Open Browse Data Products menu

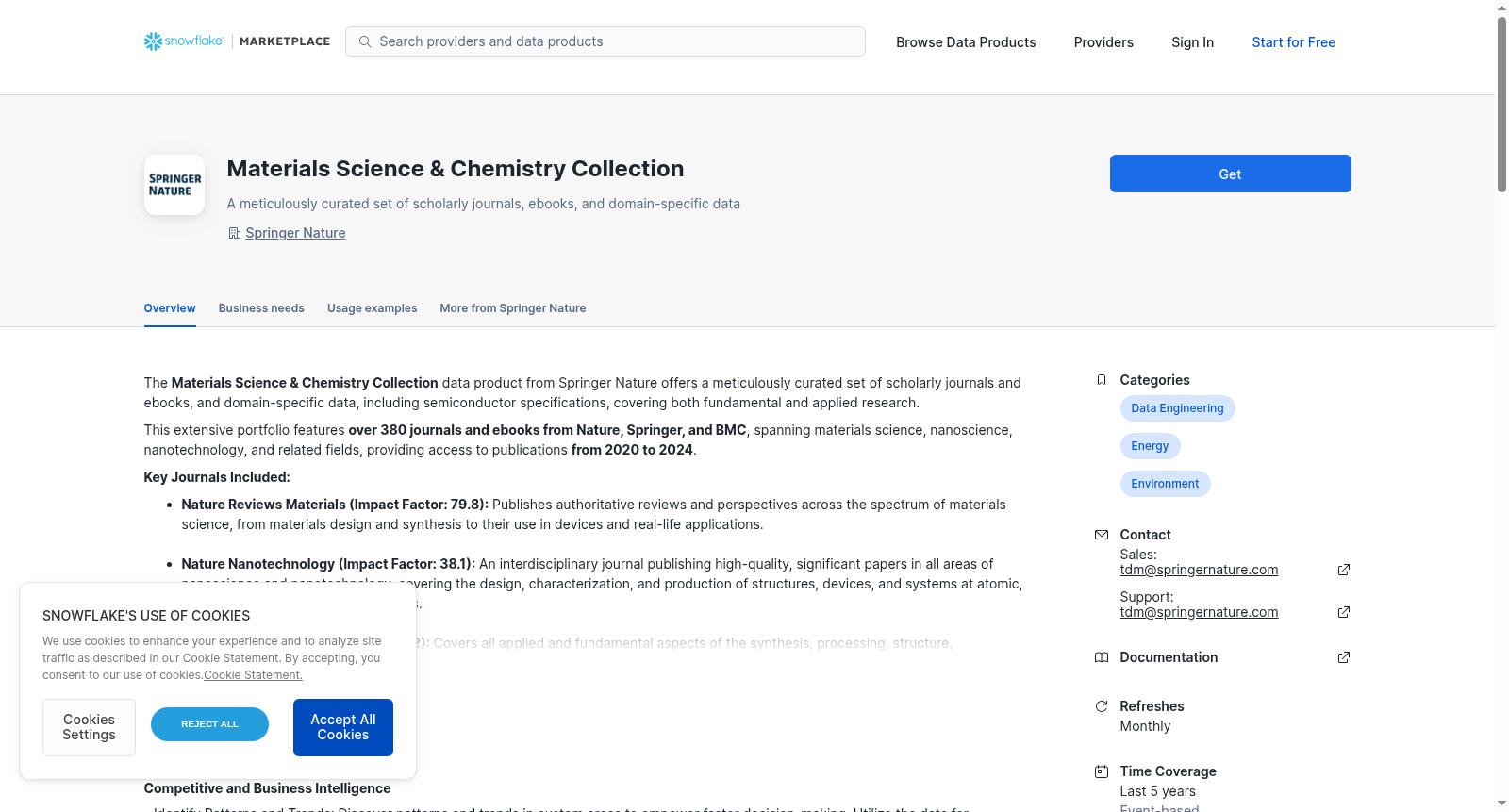[966, 42]
